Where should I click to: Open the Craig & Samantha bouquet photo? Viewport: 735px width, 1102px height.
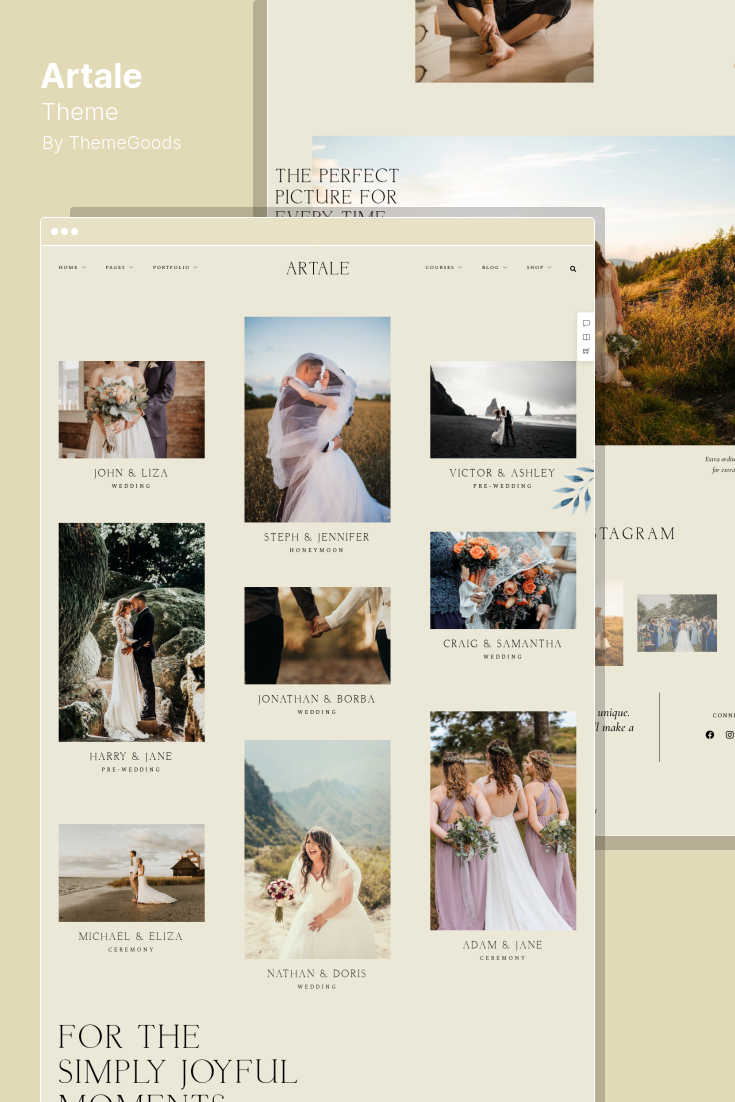click(503, 581)
